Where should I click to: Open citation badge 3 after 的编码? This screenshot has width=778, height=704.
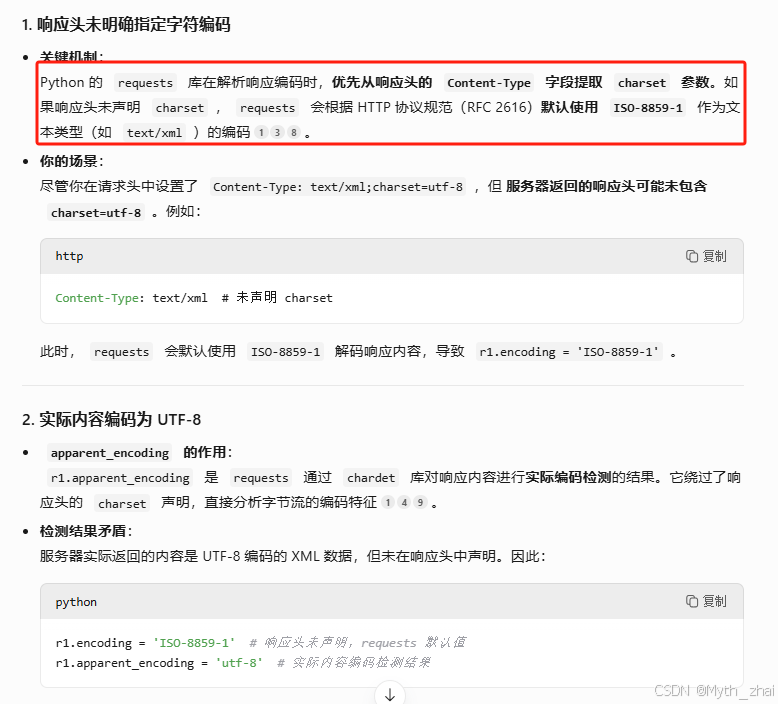(277, 132)
